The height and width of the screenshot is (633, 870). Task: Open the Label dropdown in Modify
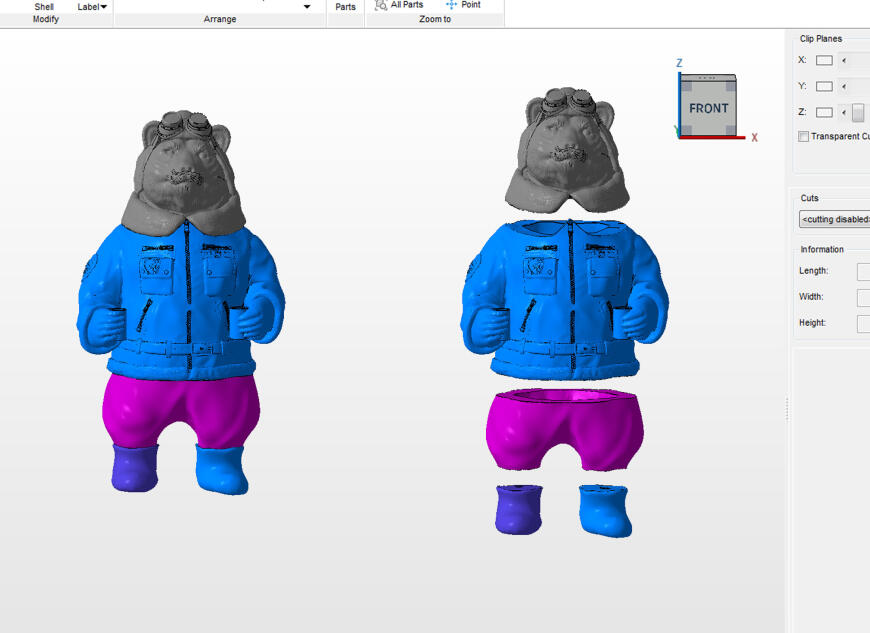coord(92,7)
